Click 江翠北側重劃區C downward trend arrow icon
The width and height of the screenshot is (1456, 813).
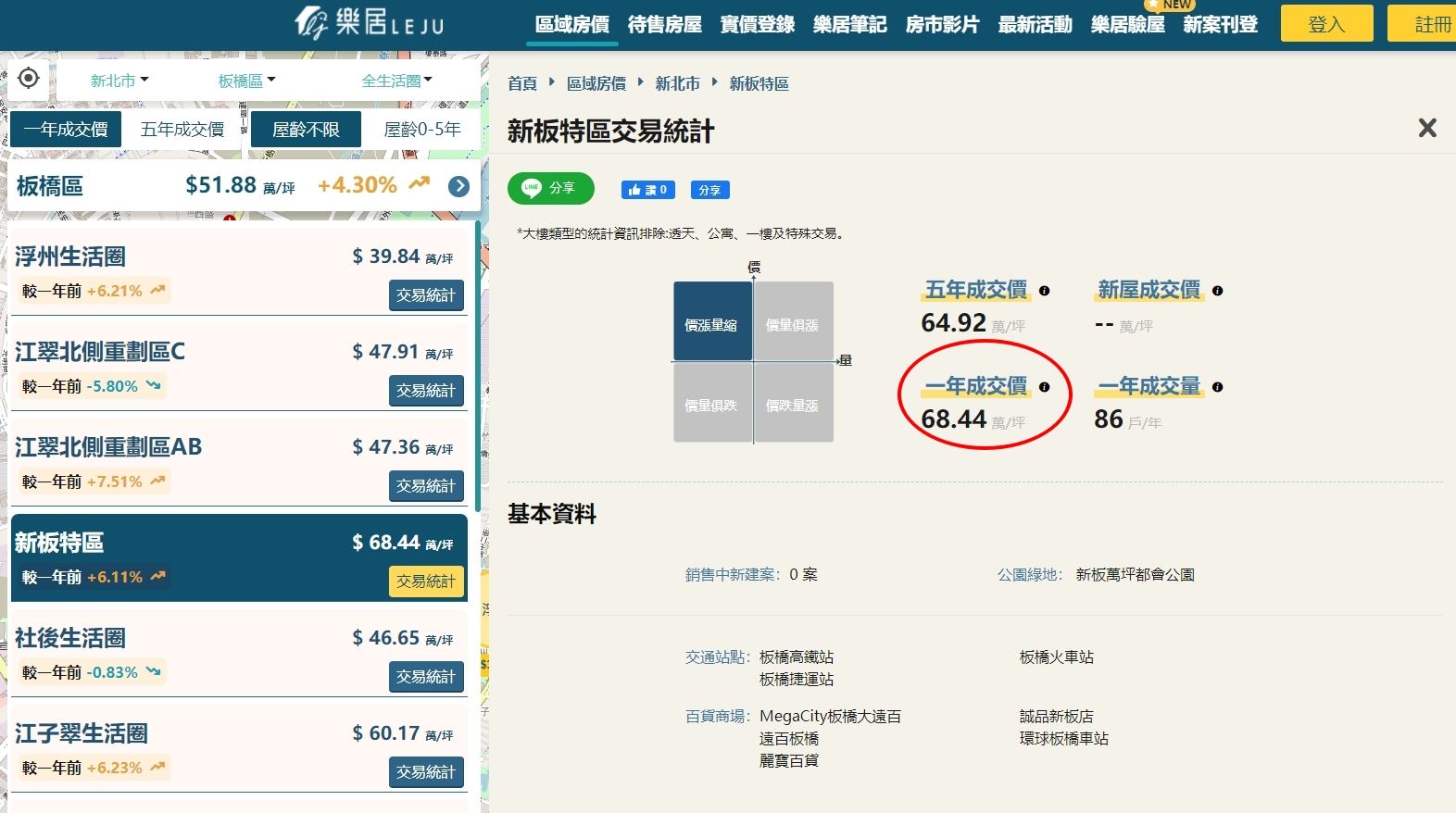(153, 385)
